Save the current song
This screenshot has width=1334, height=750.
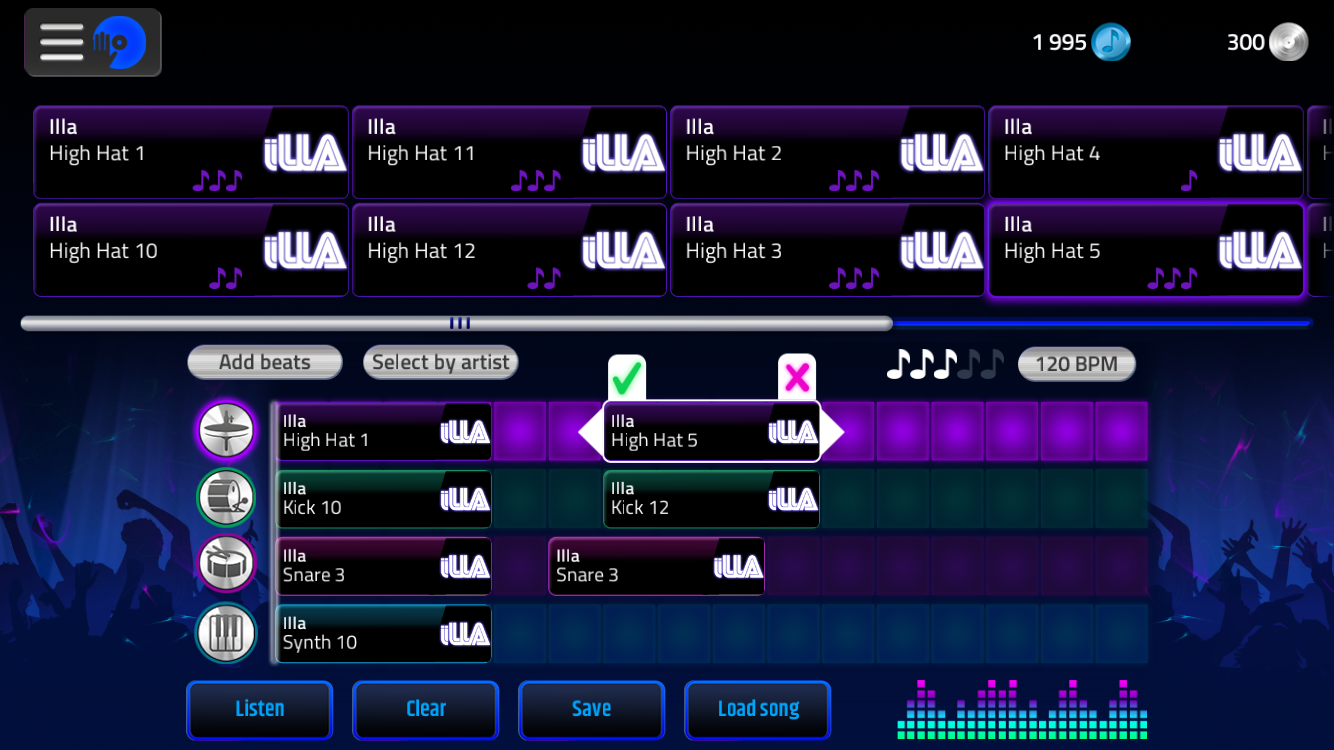(x=592, y=709)
